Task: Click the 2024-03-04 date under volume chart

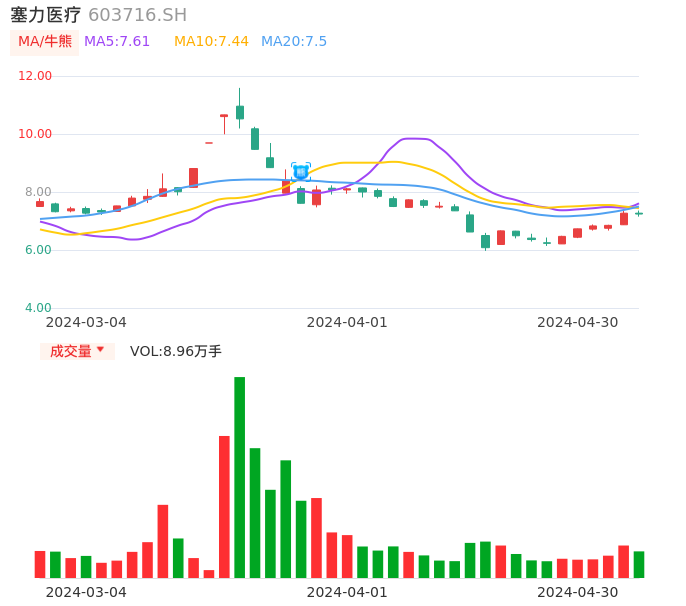Action: tap(86, 593)
